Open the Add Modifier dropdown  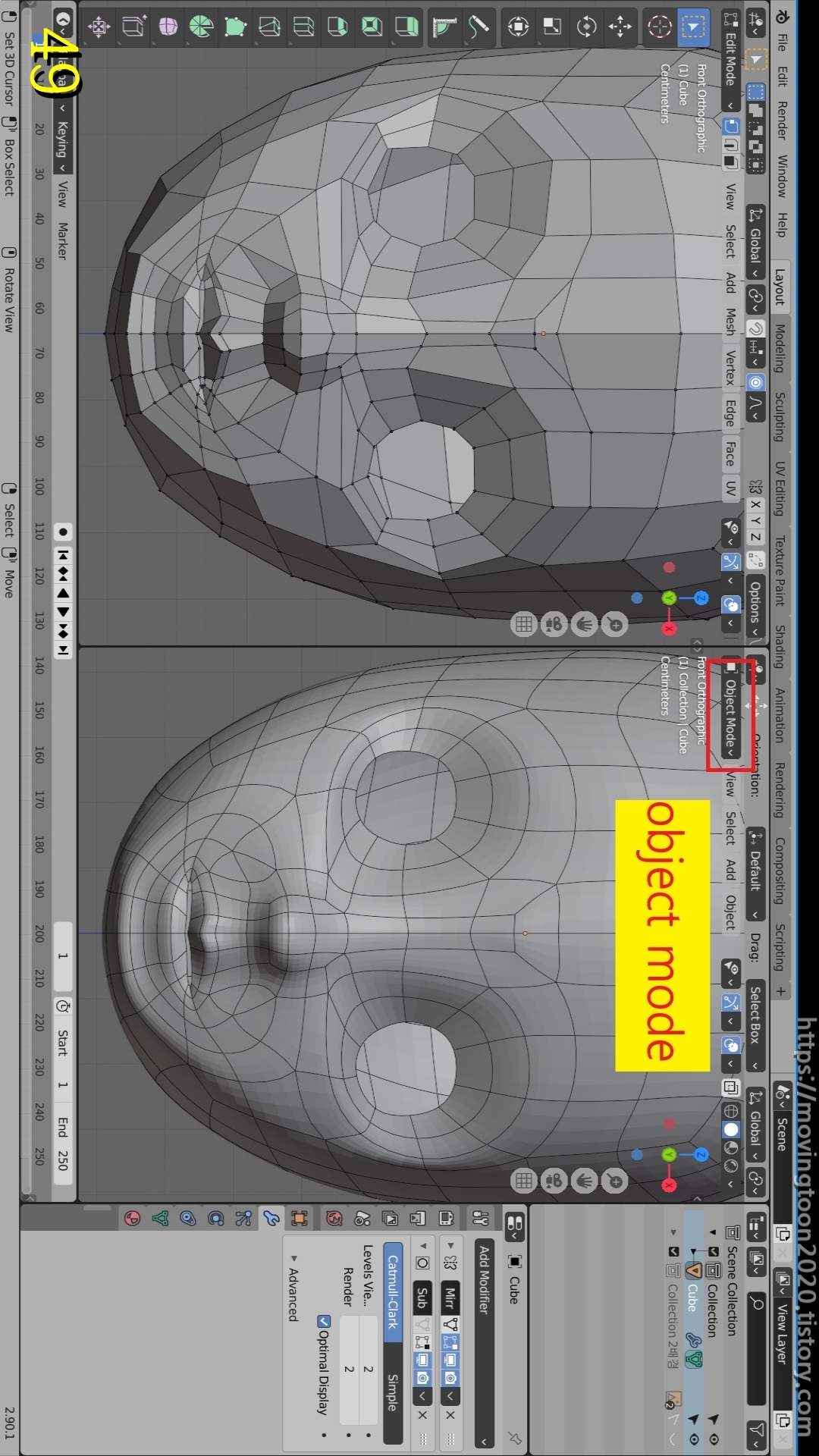[484, 1343]
